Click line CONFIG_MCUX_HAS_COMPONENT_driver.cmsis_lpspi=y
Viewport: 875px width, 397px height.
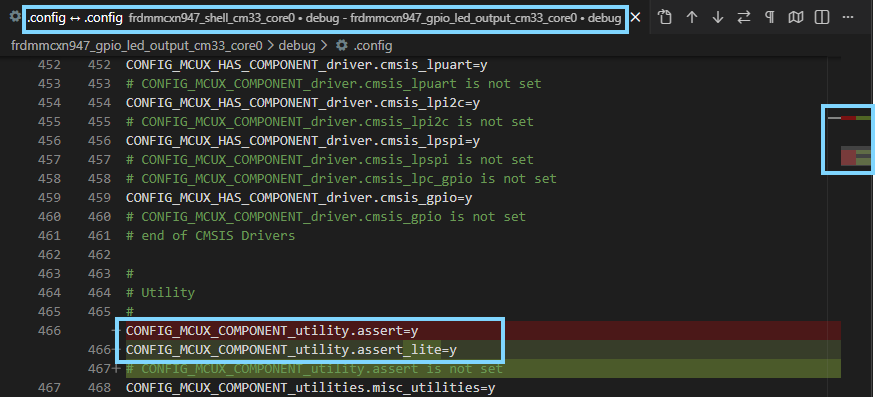pyautogui.click(x=303, y=141)
